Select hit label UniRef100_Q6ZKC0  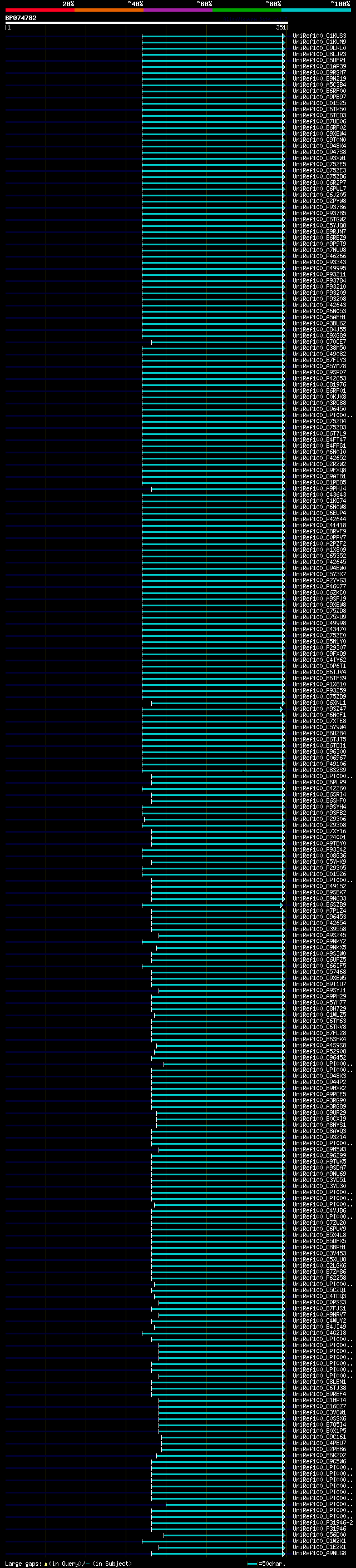319,593
